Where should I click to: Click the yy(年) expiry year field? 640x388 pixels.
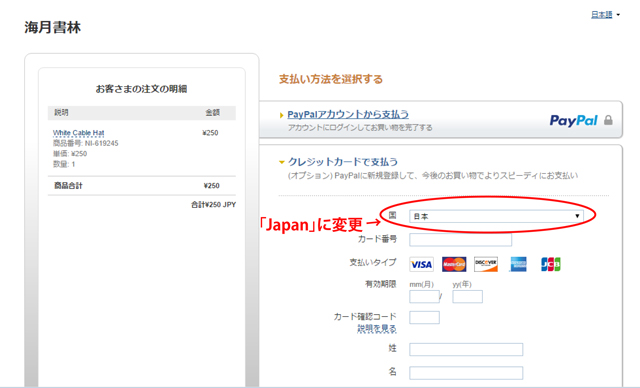click(467, 297)
